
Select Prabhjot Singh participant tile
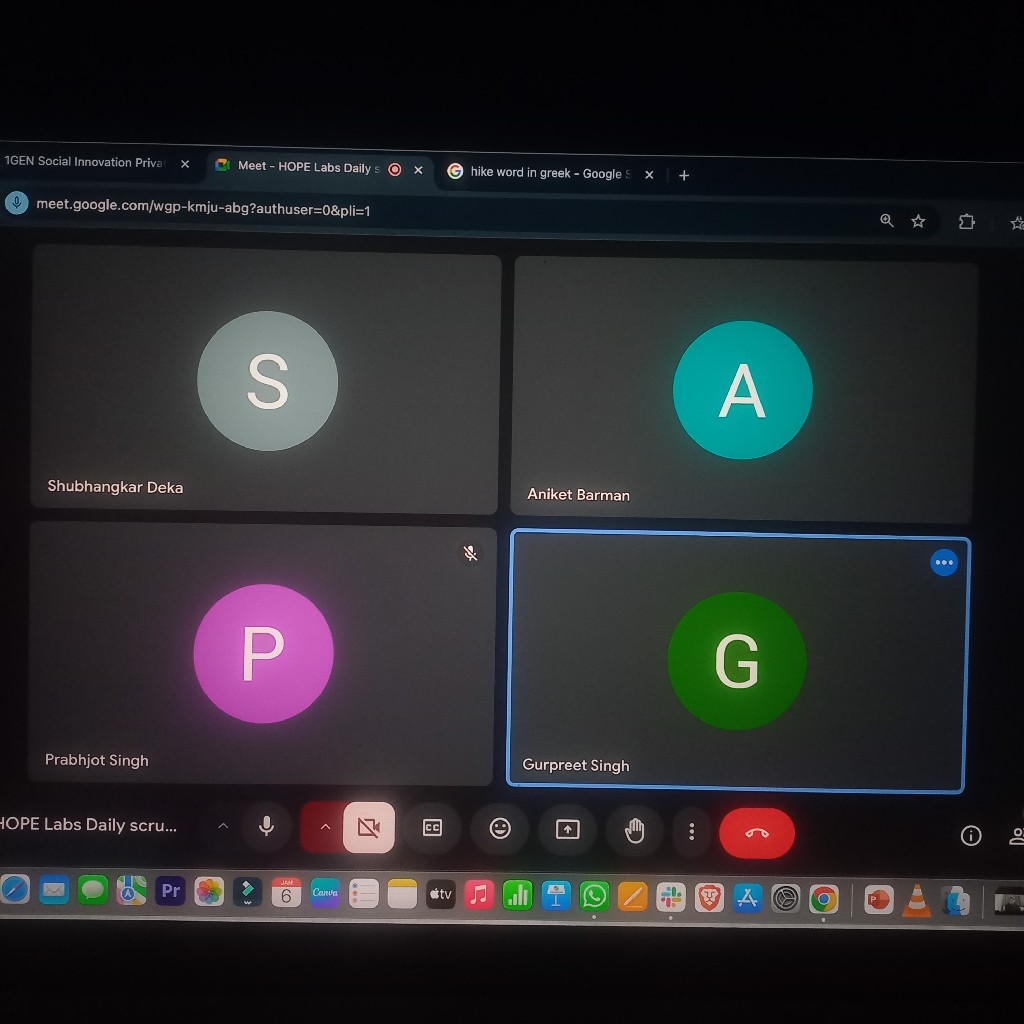(262, 653)
